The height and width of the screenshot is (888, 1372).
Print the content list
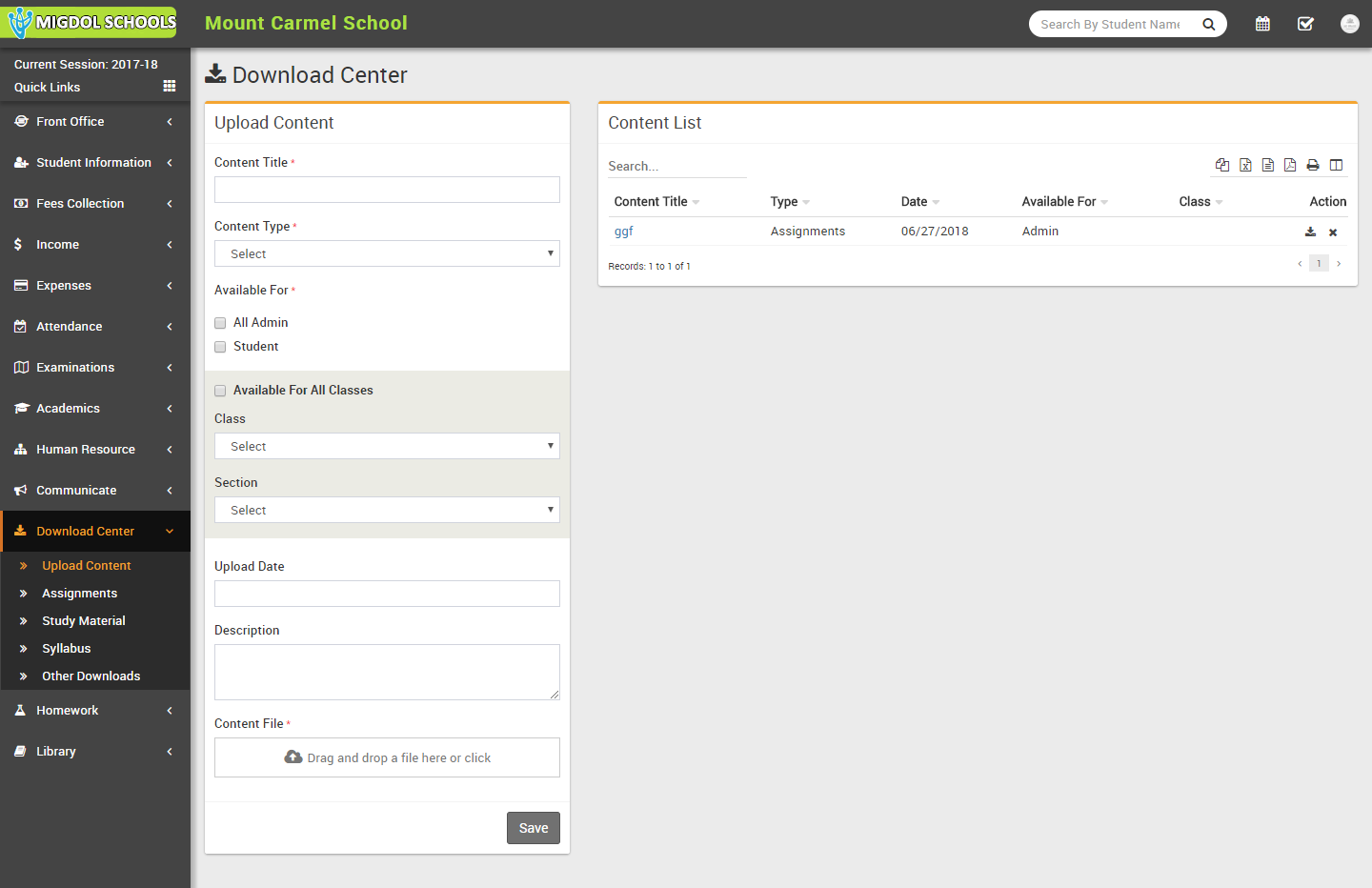coord(1313,165)
